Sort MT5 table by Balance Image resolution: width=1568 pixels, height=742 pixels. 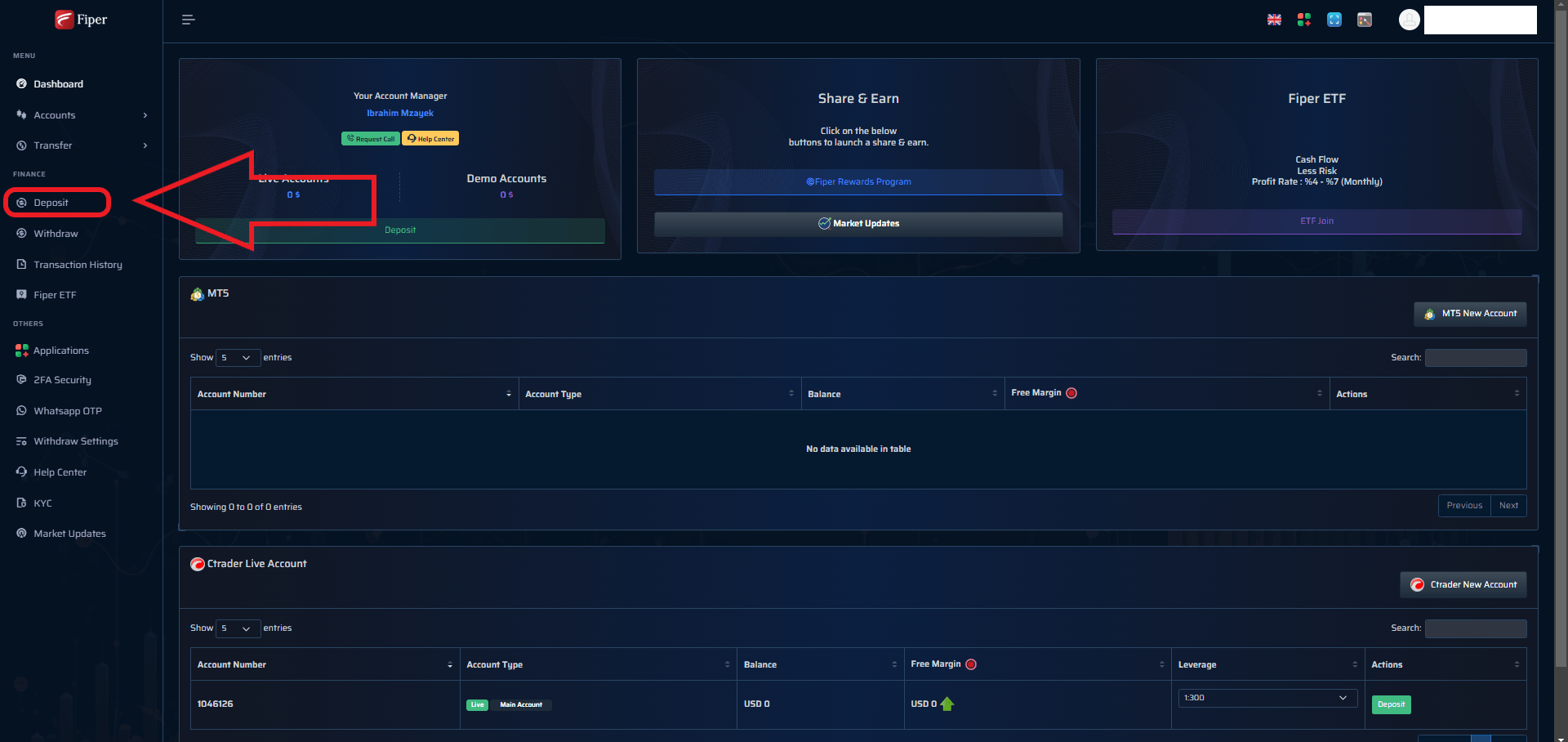(x=902, y=394)
